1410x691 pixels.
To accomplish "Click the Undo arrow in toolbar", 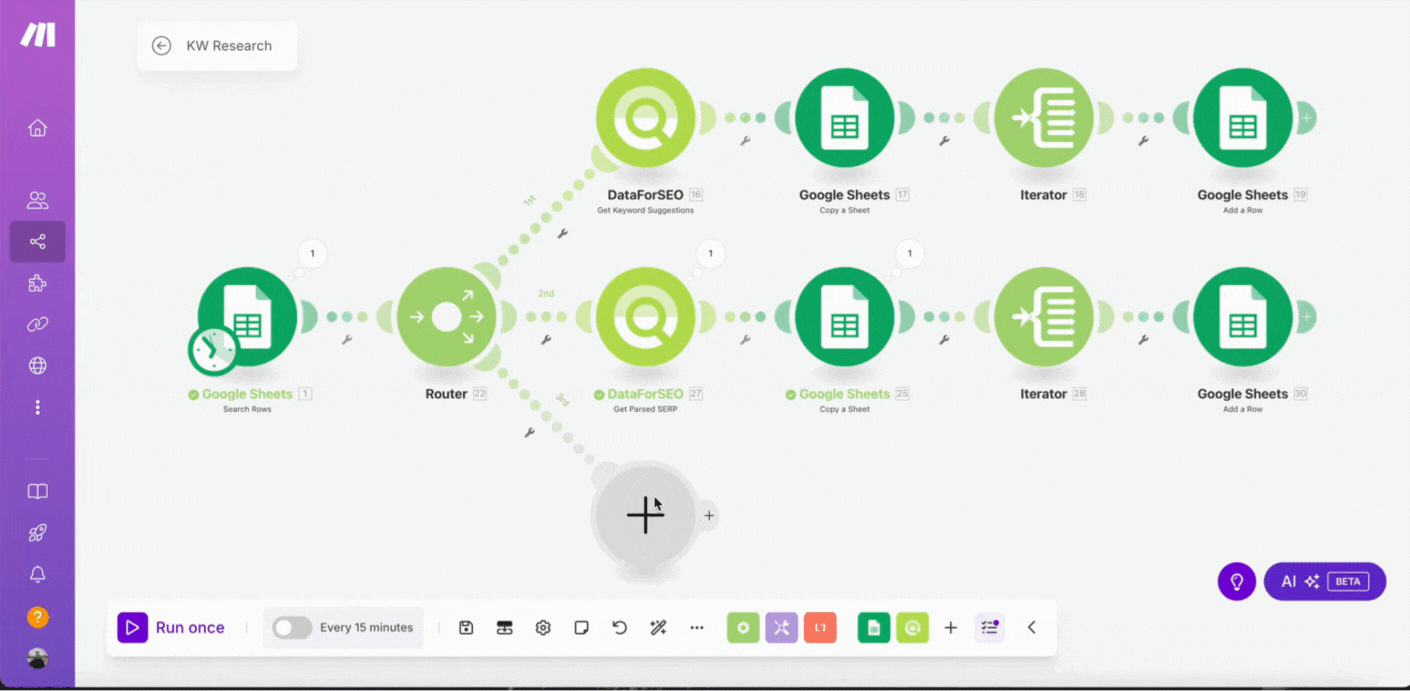I will pos(619,627).
